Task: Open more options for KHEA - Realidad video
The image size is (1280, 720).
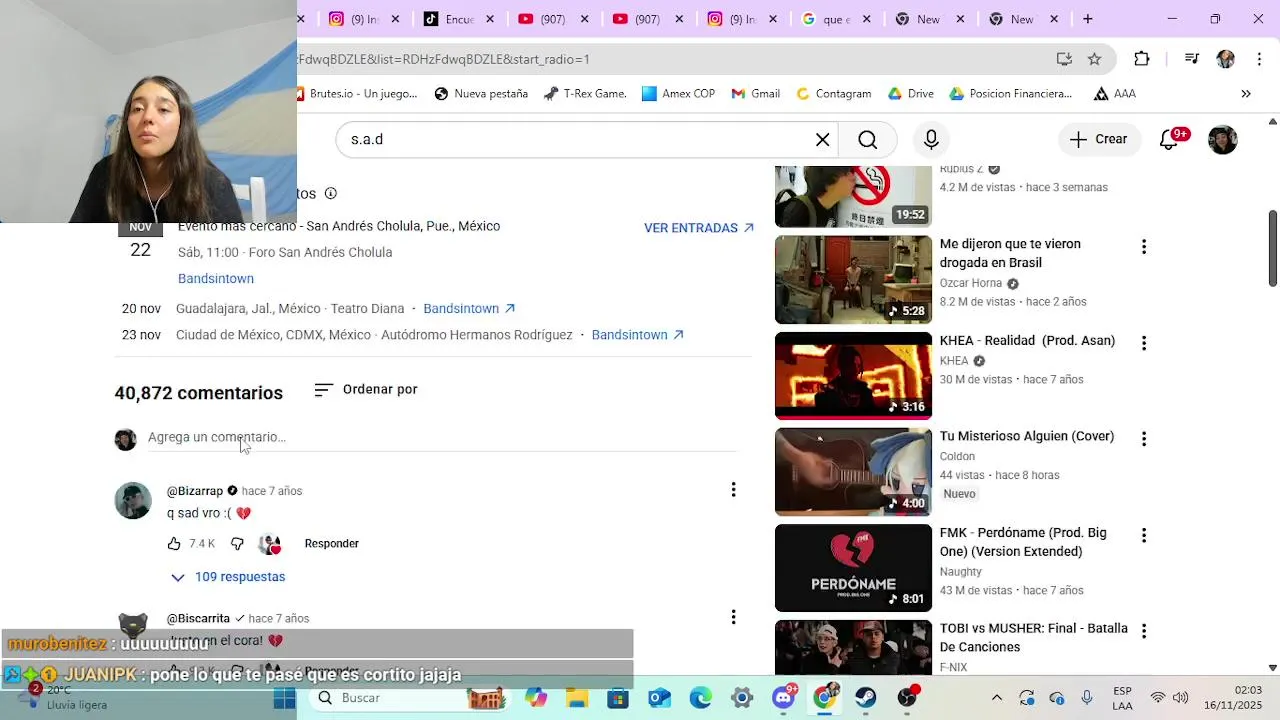Action: point(1144,343)
